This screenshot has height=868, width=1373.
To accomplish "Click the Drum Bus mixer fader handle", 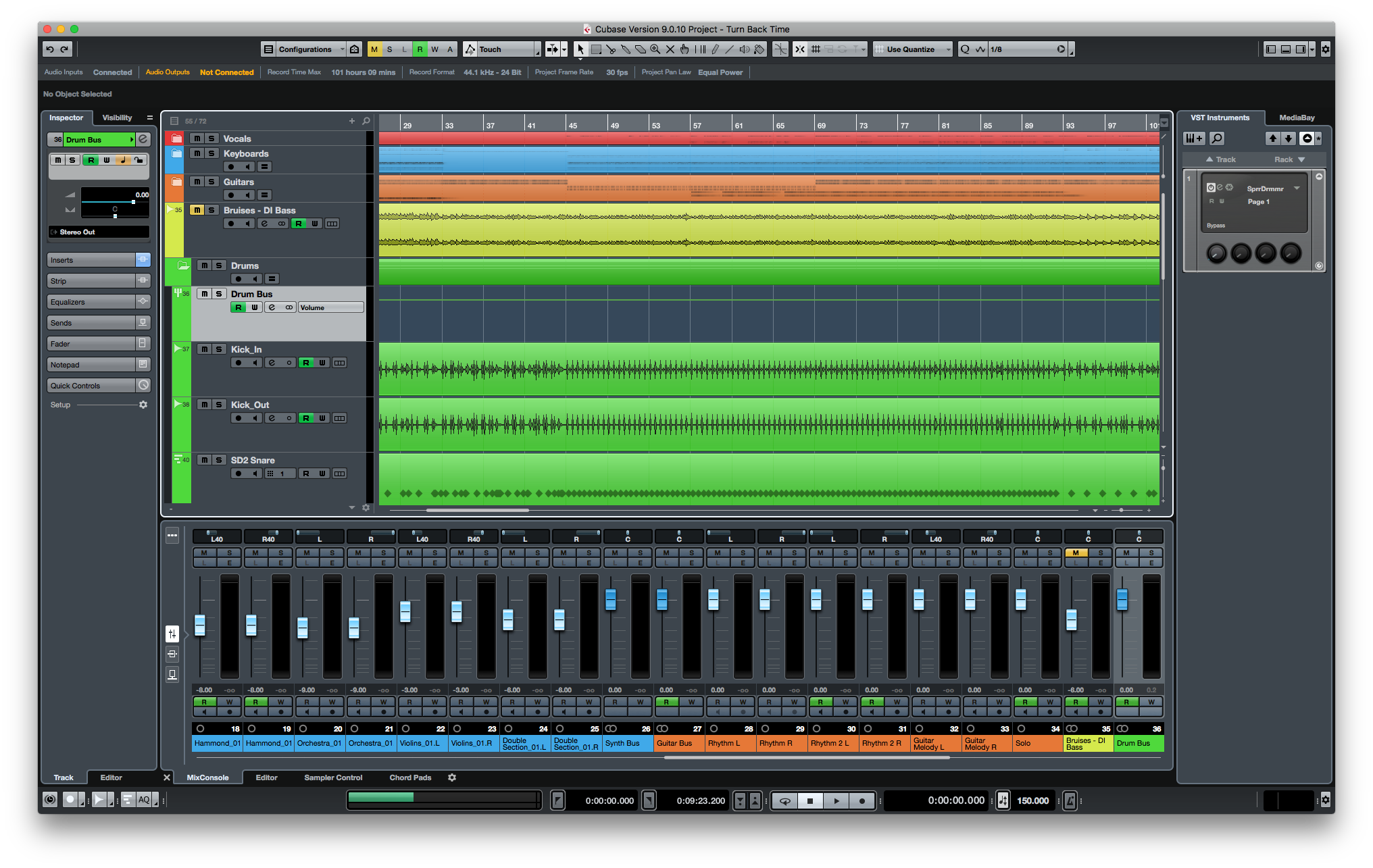I will point(1122,599).
